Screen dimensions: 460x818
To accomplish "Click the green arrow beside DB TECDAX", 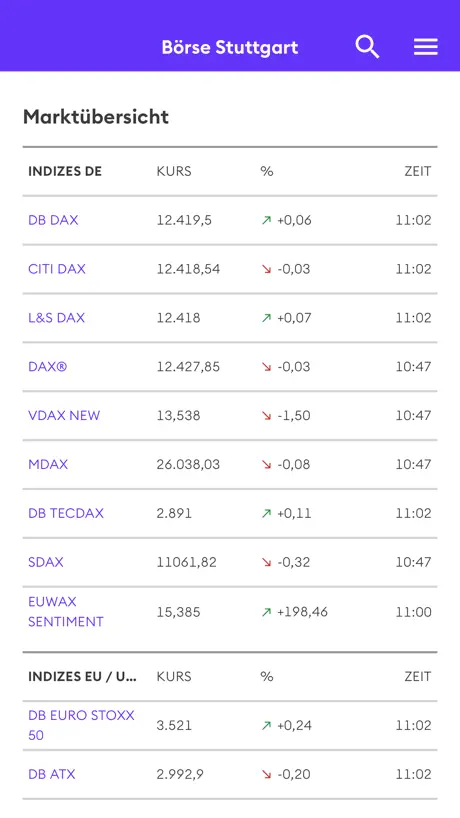I will tap(267, 513).
